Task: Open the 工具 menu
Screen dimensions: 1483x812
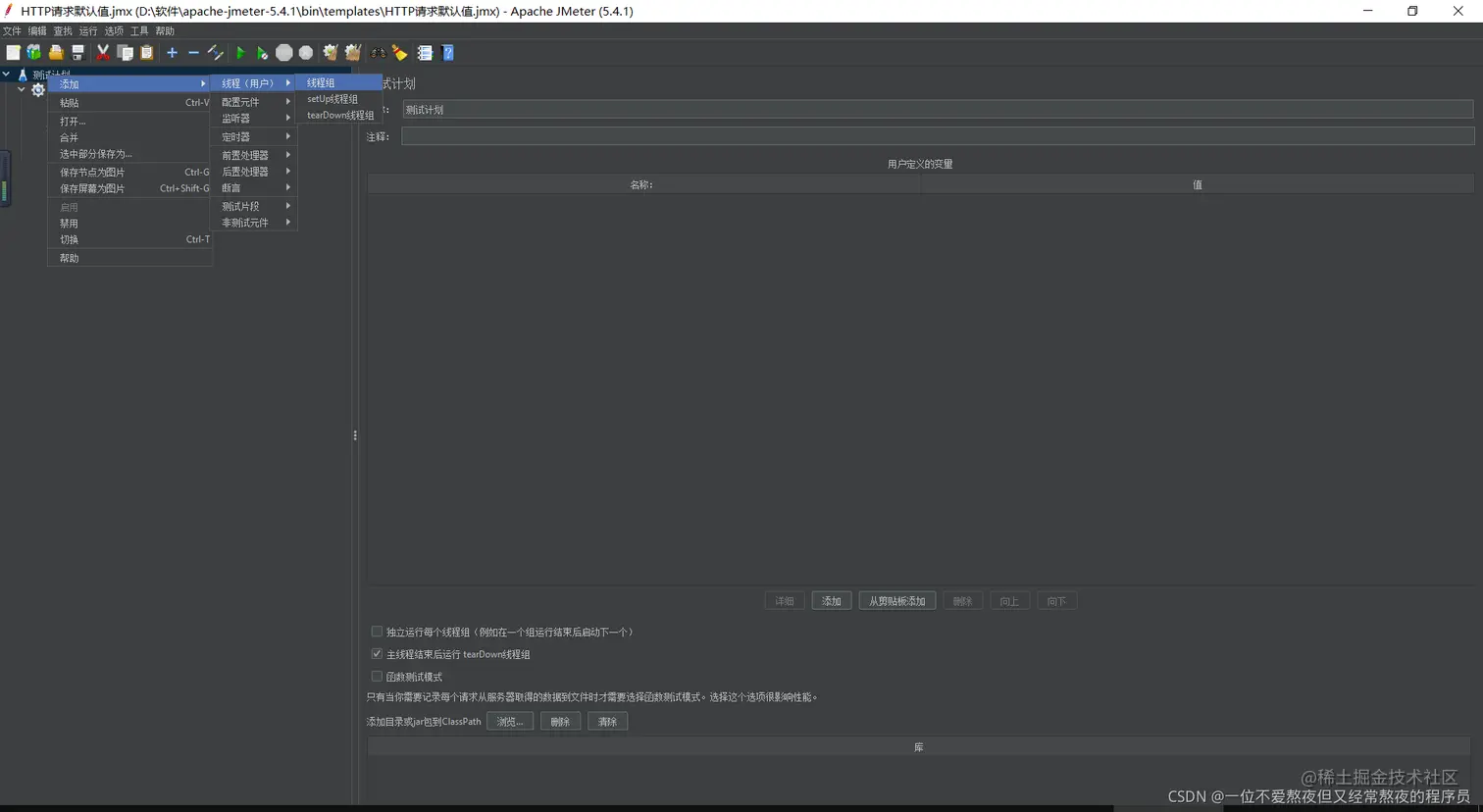Action: pos(139,31)
